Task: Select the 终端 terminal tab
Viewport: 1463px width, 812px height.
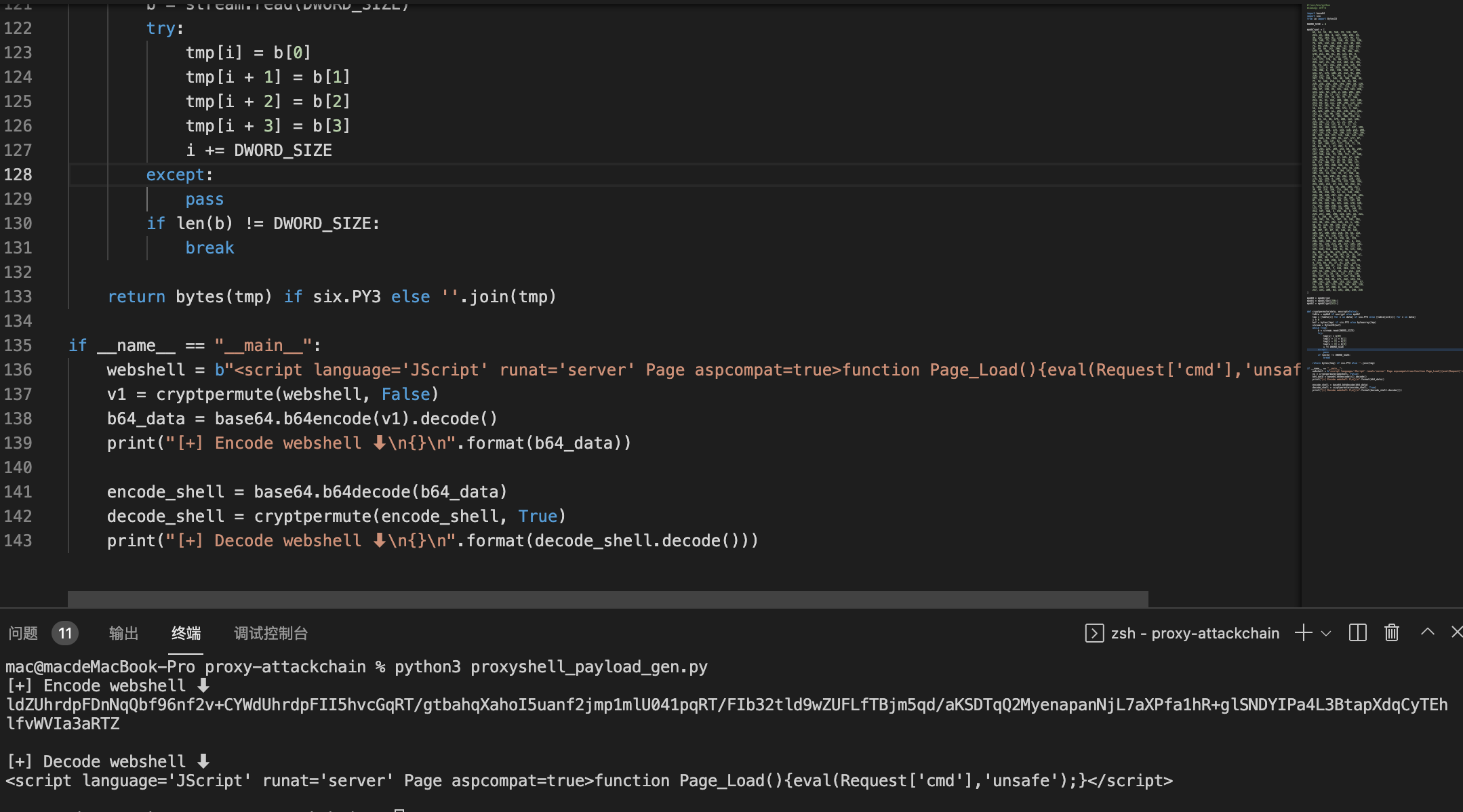Action: (x=186, y=633)
